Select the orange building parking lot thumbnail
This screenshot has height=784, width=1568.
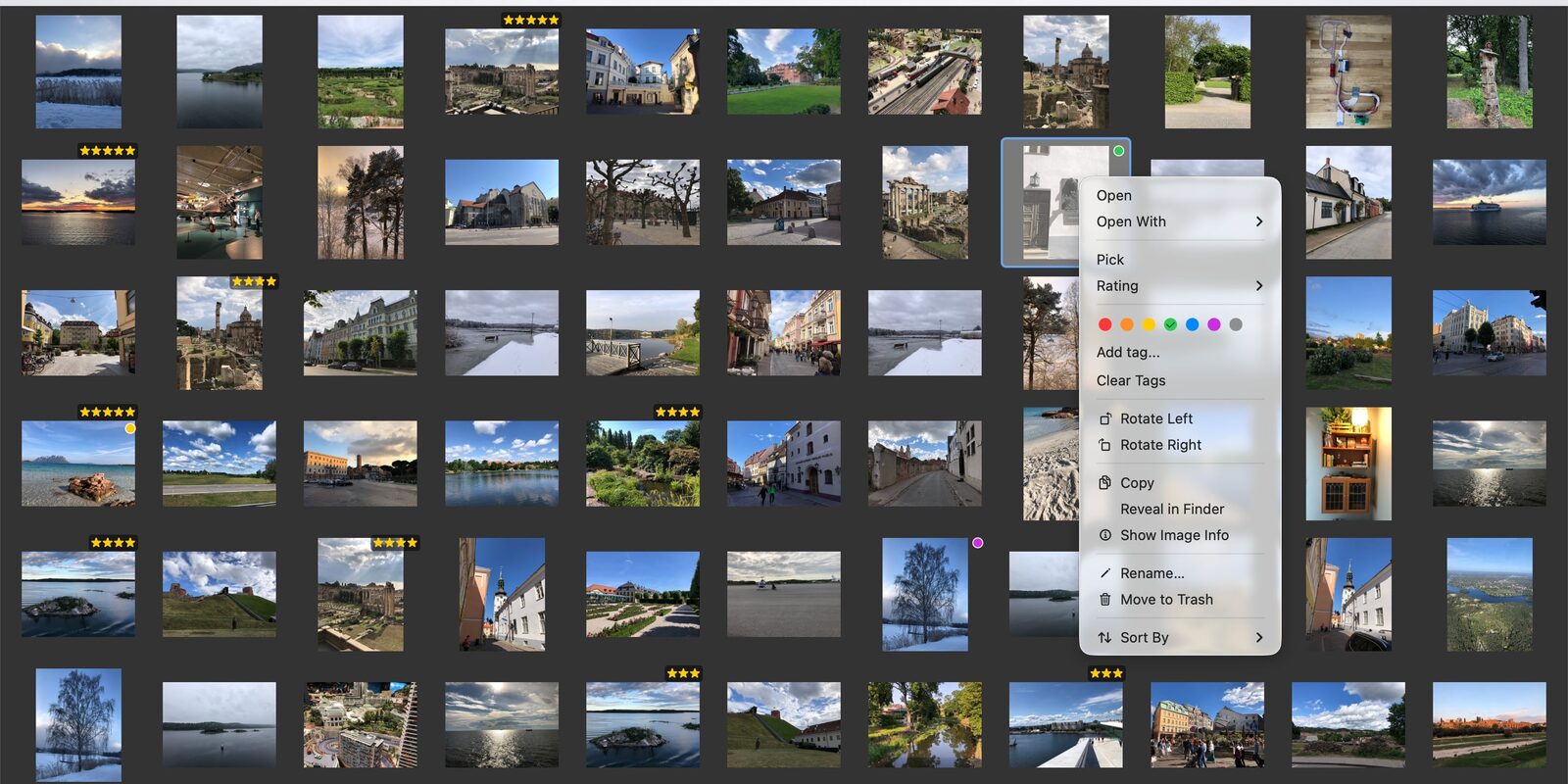pos(361,464)
